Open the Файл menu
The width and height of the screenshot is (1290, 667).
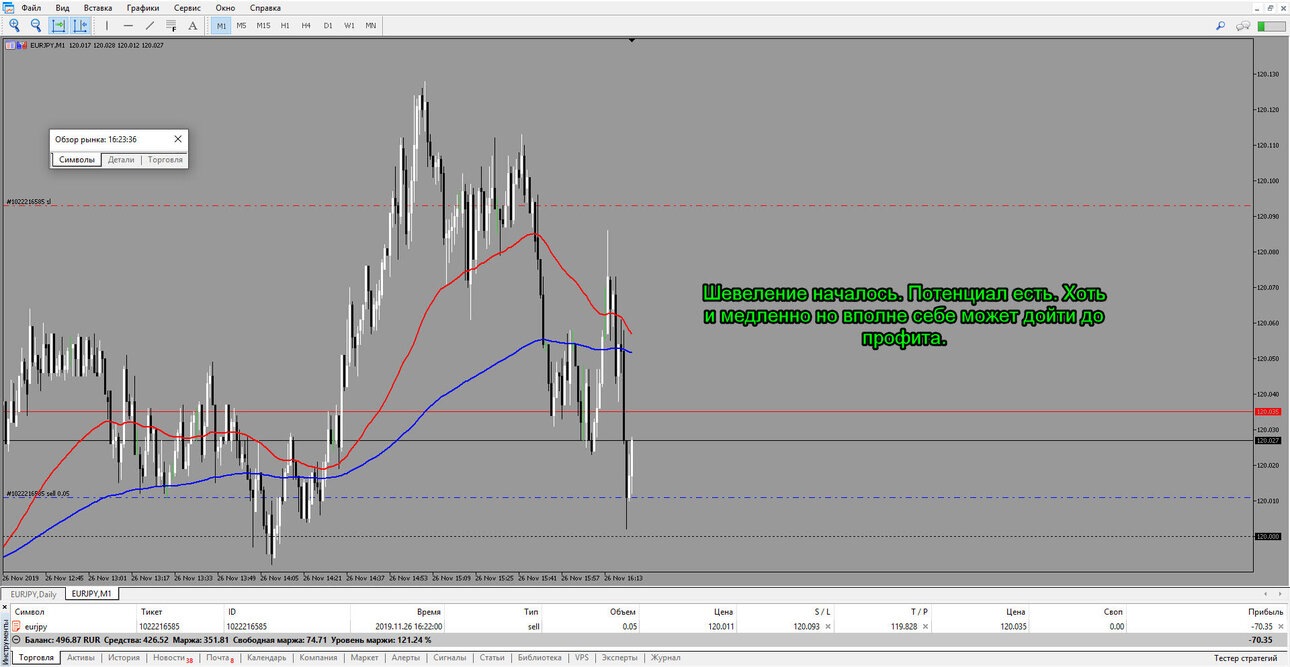click(x=31, y=8)
